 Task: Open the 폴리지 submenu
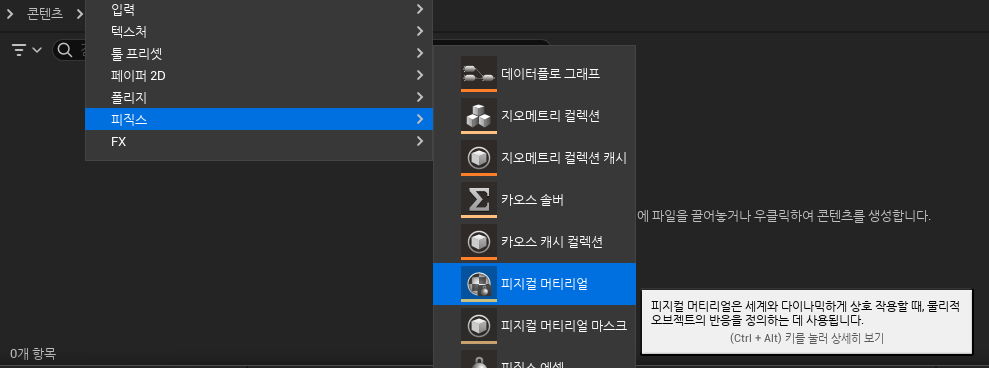click(x=259, y=97)
